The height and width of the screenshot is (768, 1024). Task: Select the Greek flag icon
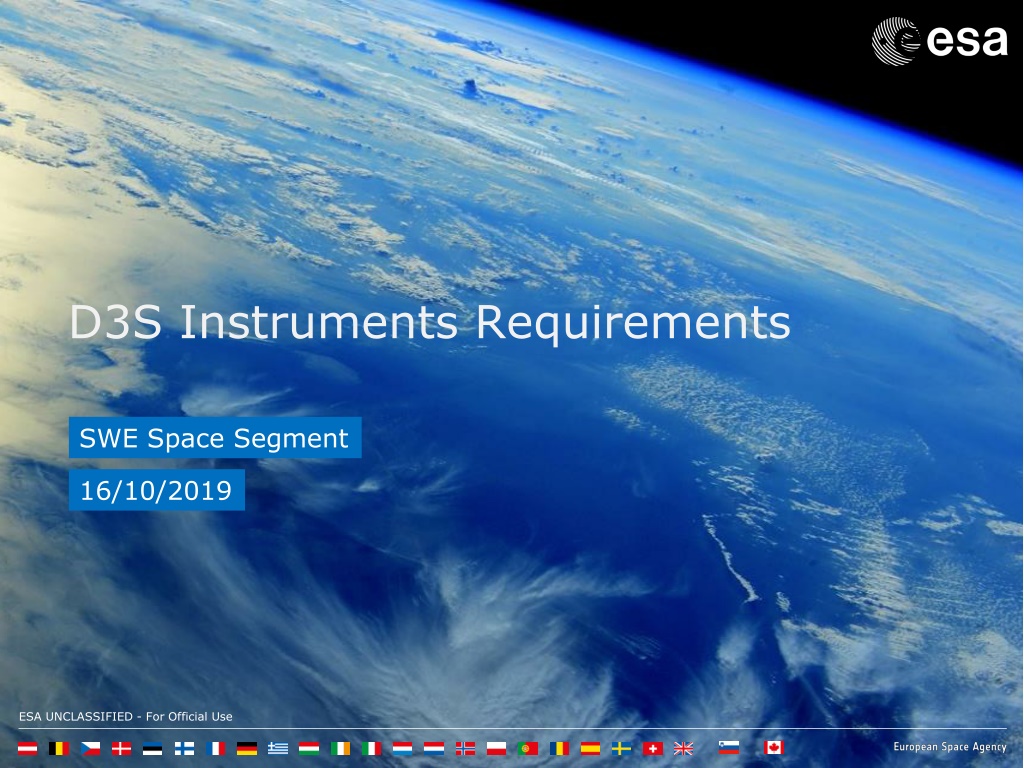(278, 748)
